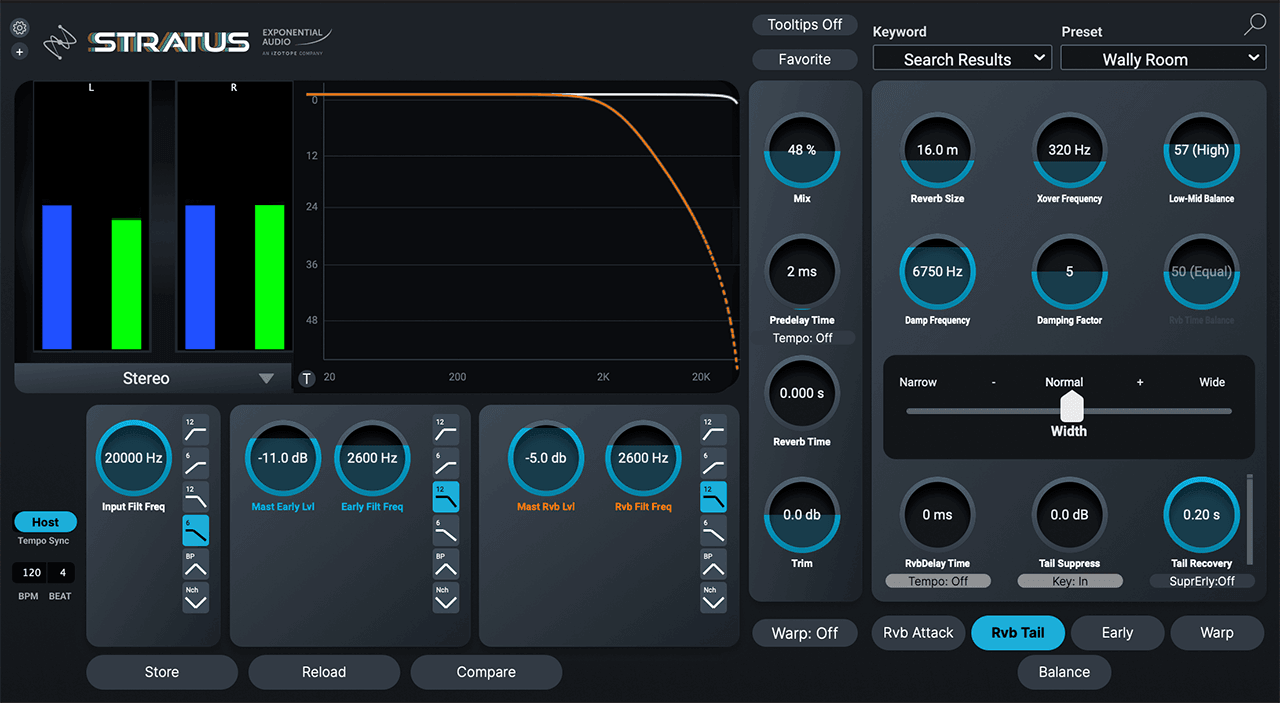Click the Reverb Time knob
1280x703 pixels.
(802, 393)
